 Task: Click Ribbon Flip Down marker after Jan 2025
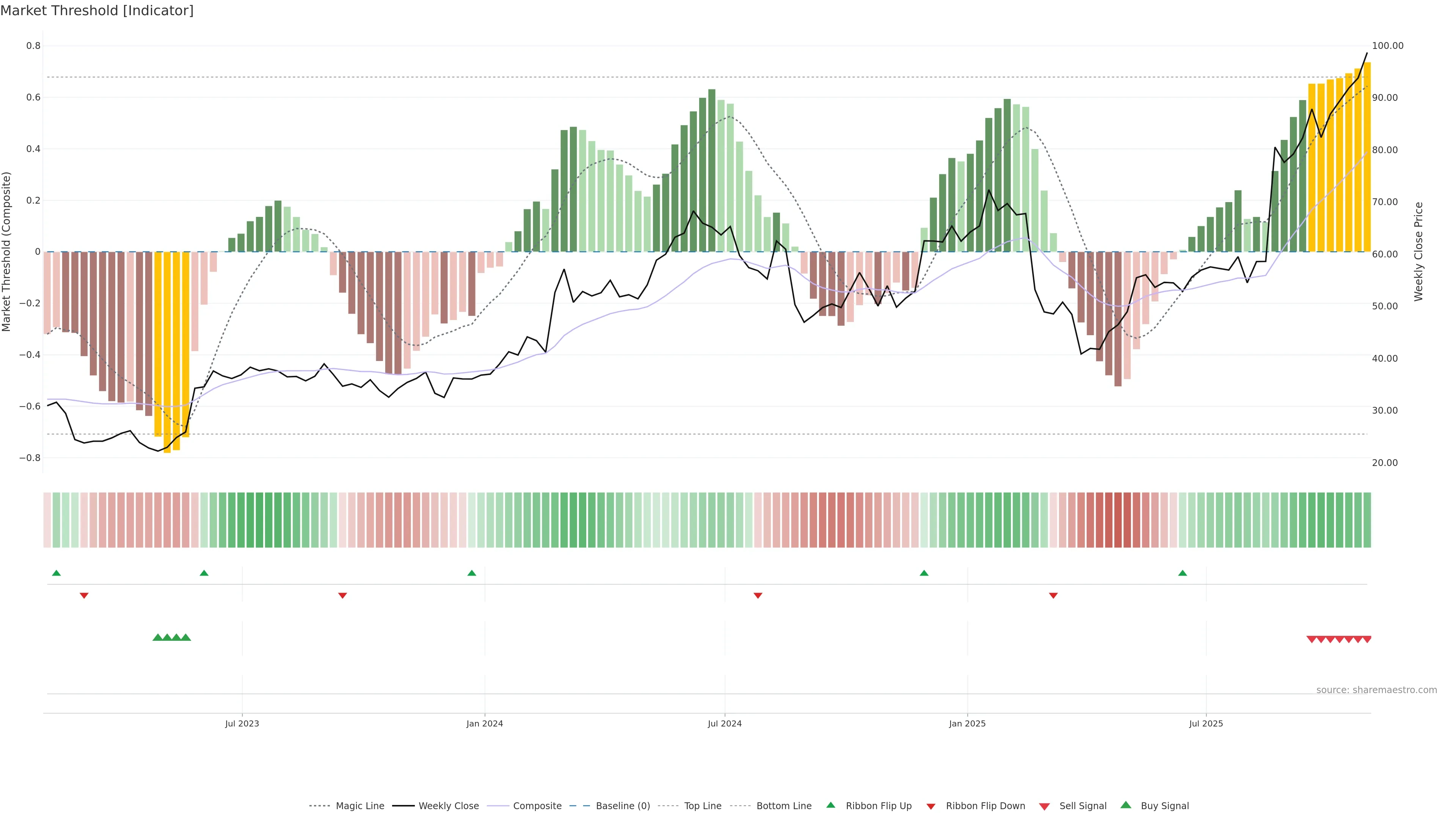[1053, 596]
